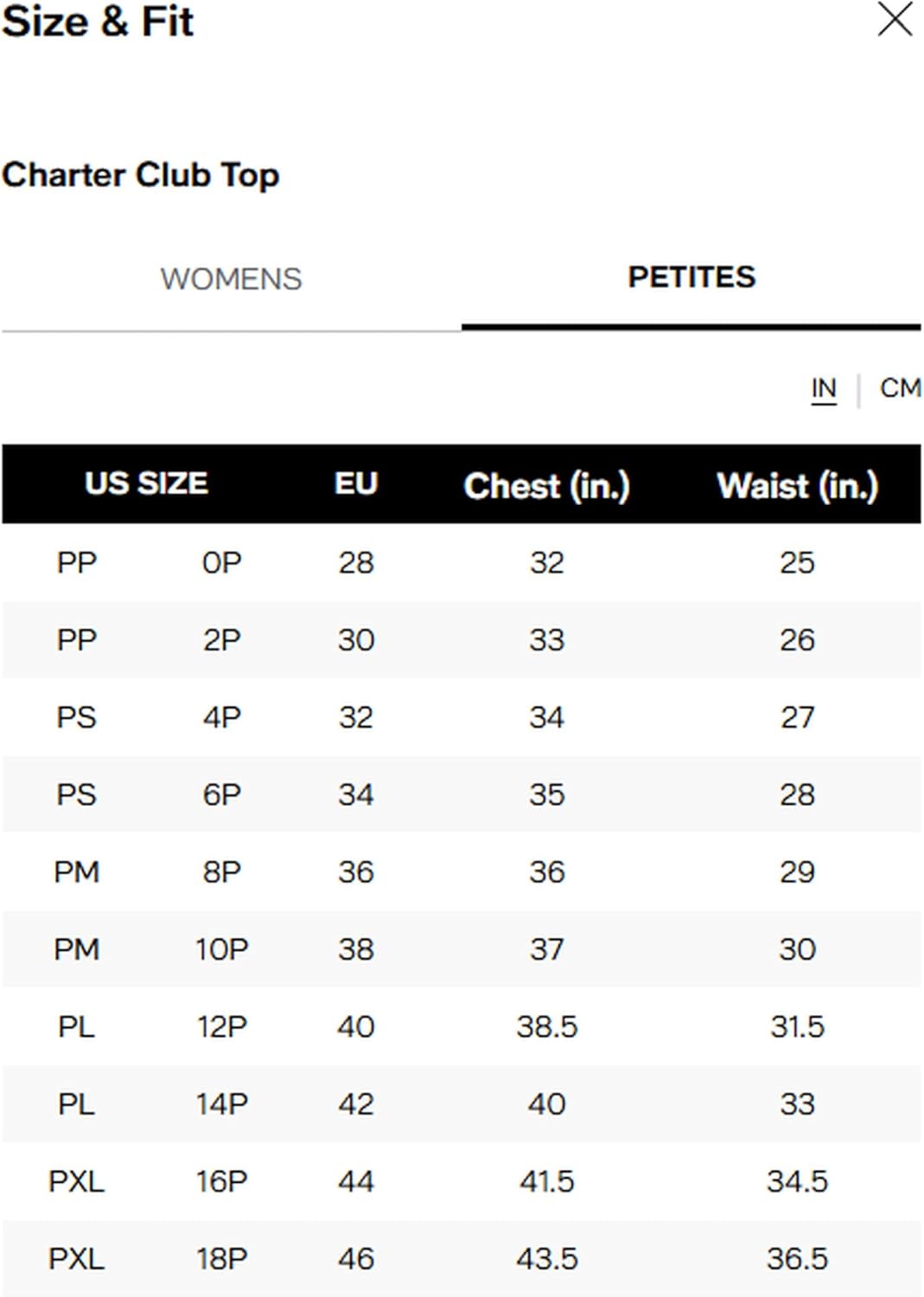Click the EU column header
924x1297 pixels.
coord(356,483)
